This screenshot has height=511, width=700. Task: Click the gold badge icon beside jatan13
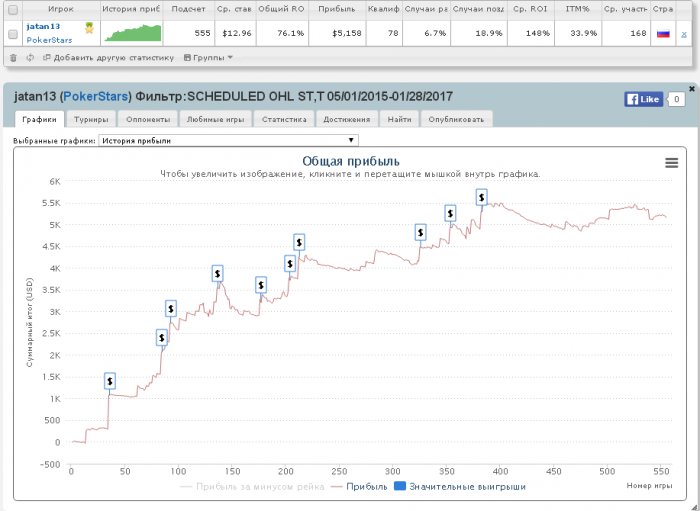point(89,28)
